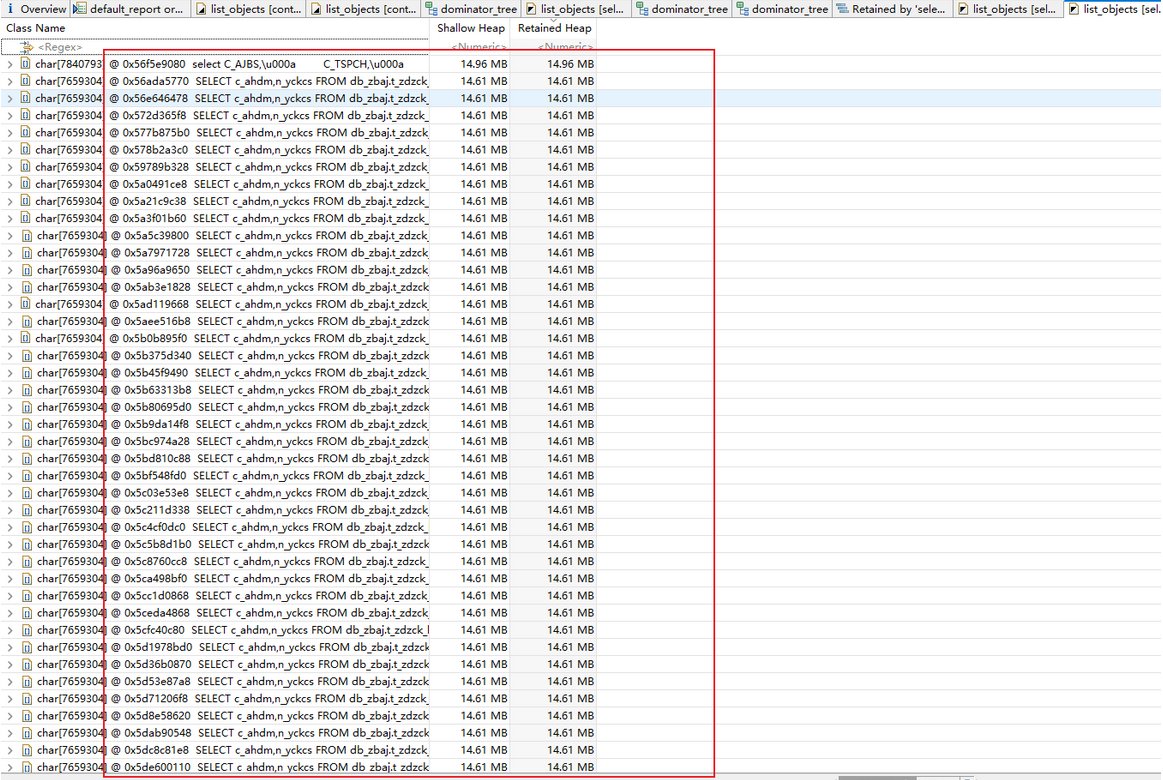
Task: Click the array icon for row 0x5bf548fd0
Action: click(26, 476)
